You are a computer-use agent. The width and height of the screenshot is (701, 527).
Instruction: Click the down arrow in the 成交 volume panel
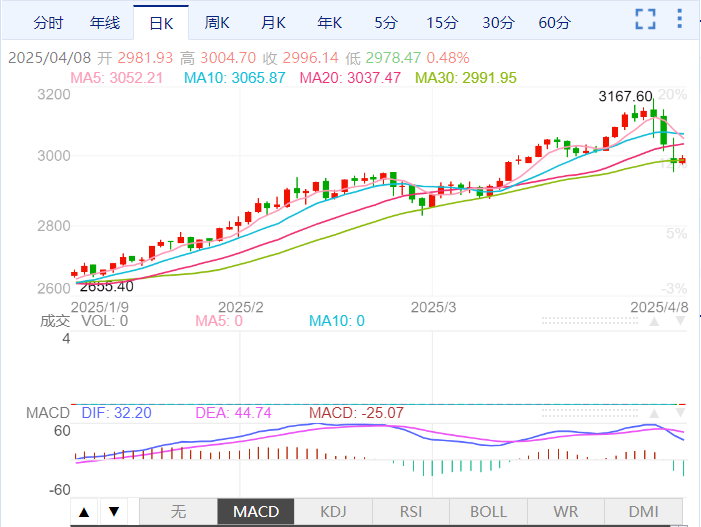(680, 321)
